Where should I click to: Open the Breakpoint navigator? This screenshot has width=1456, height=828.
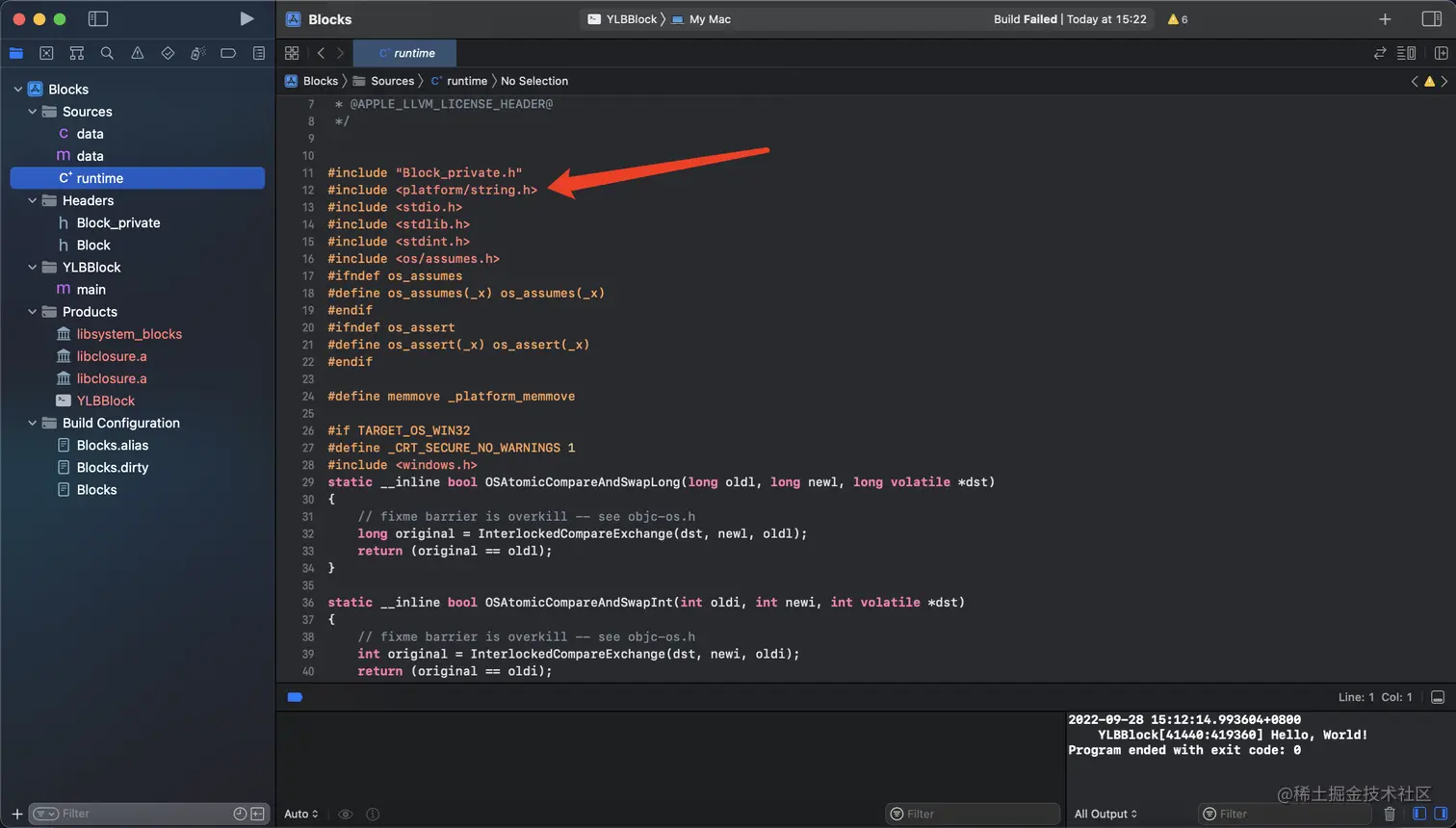coord(228,53)
